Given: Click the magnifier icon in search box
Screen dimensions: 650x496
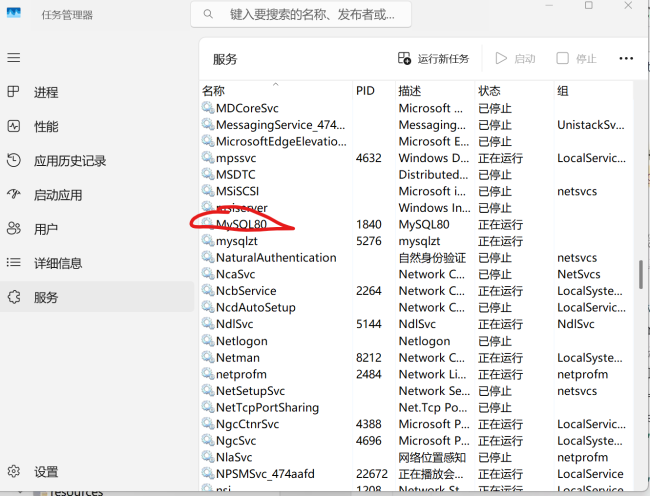Looking at the screenshot, I should pyautogui.click(x=208, y=15).
